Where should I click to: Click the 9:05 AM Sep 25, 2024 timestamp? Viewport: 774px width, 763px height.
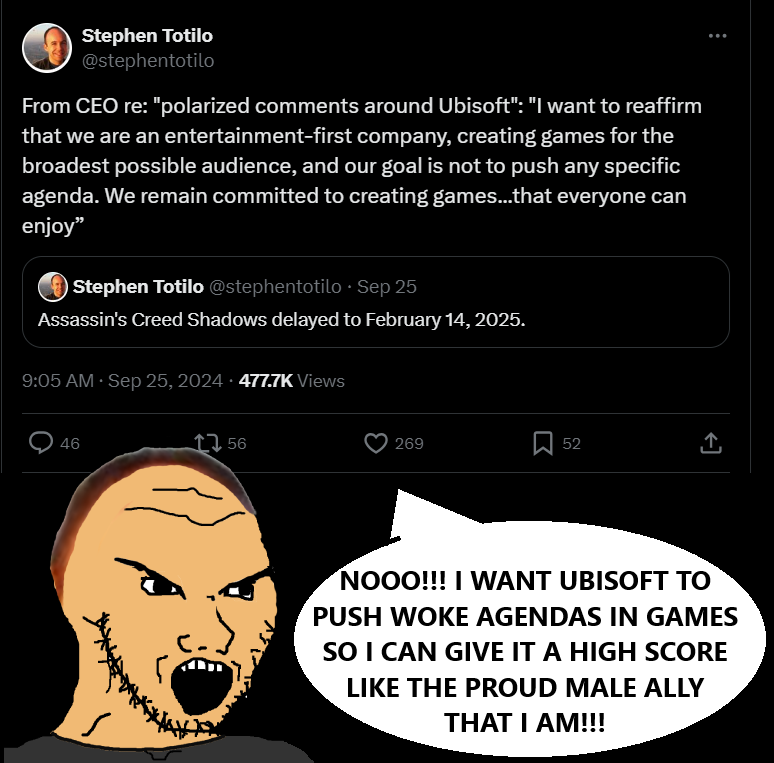(122, 380)
